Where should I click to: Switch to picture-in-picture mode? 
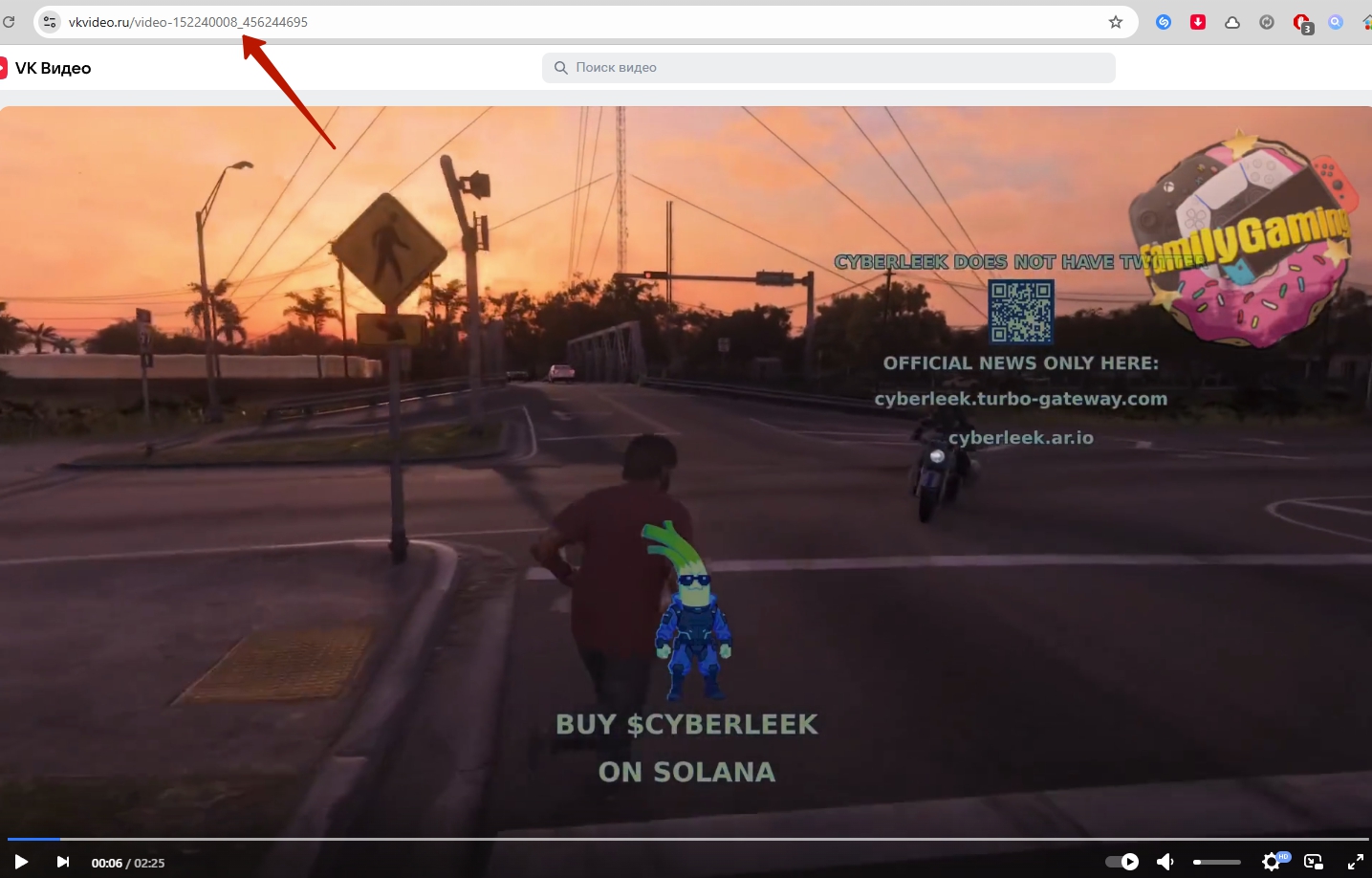pyautogui.click(x=1314, y=862)
